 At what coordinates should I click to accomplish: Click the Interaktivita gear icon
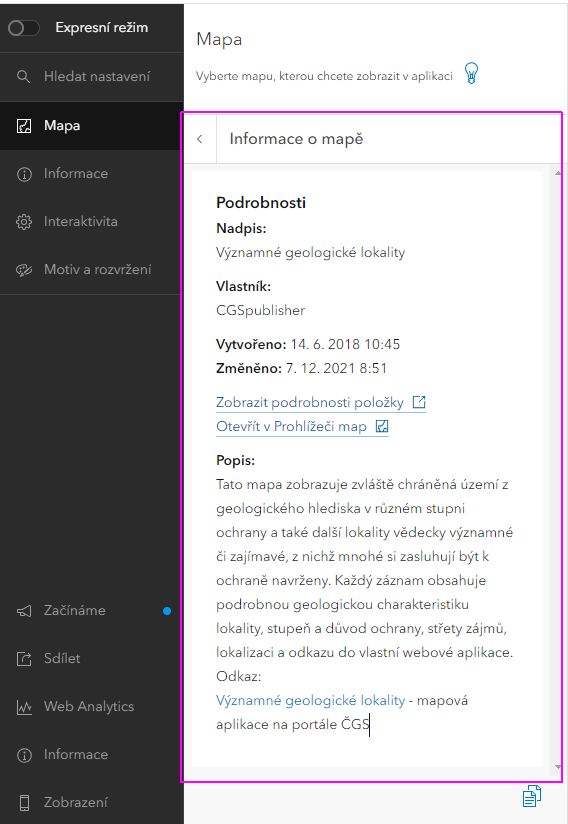pyautogui.click(x=24, y=222)
